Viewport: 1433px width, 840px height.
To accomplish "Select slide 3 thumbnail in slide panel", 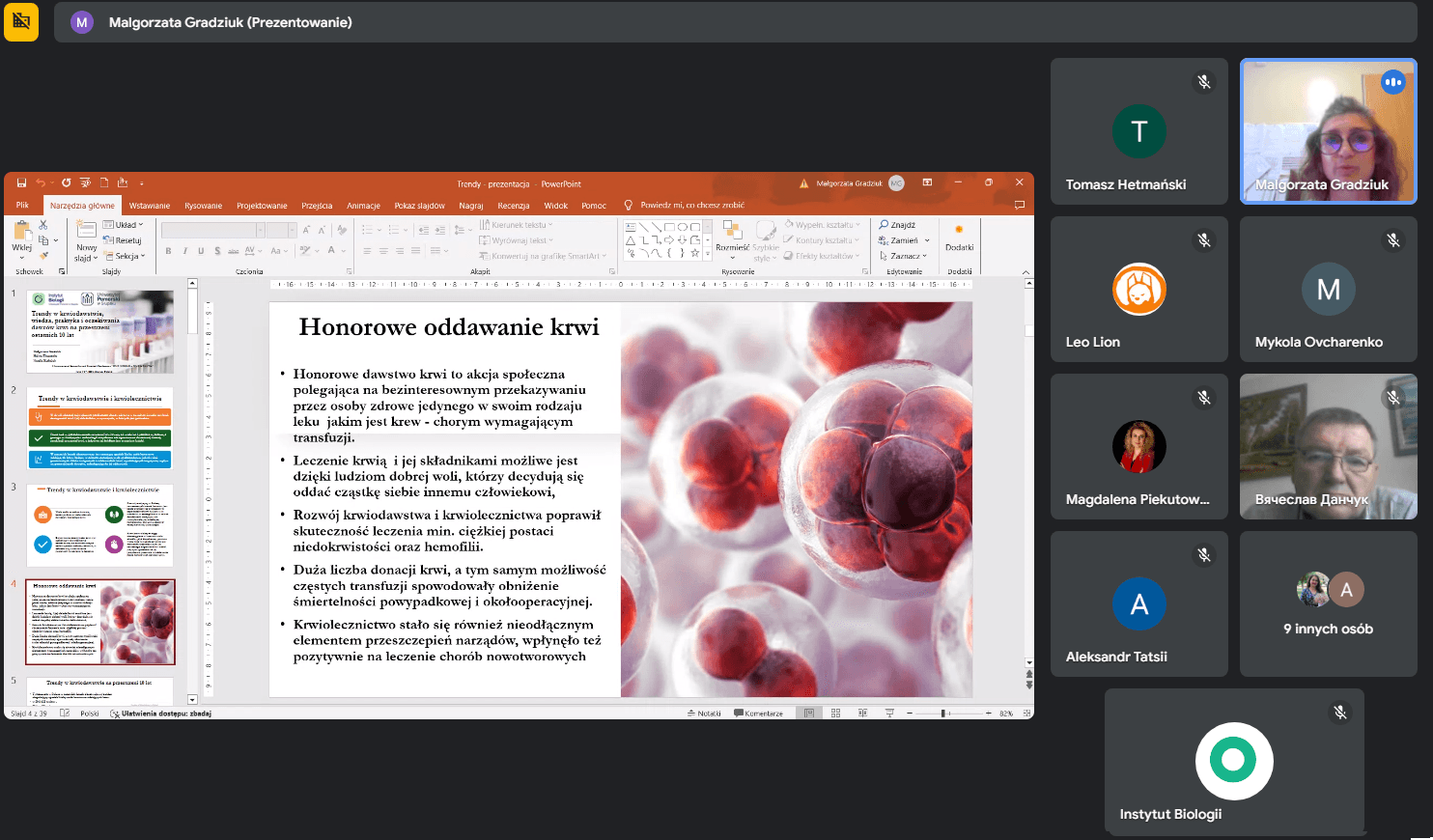I will click(x=100, y=525).
